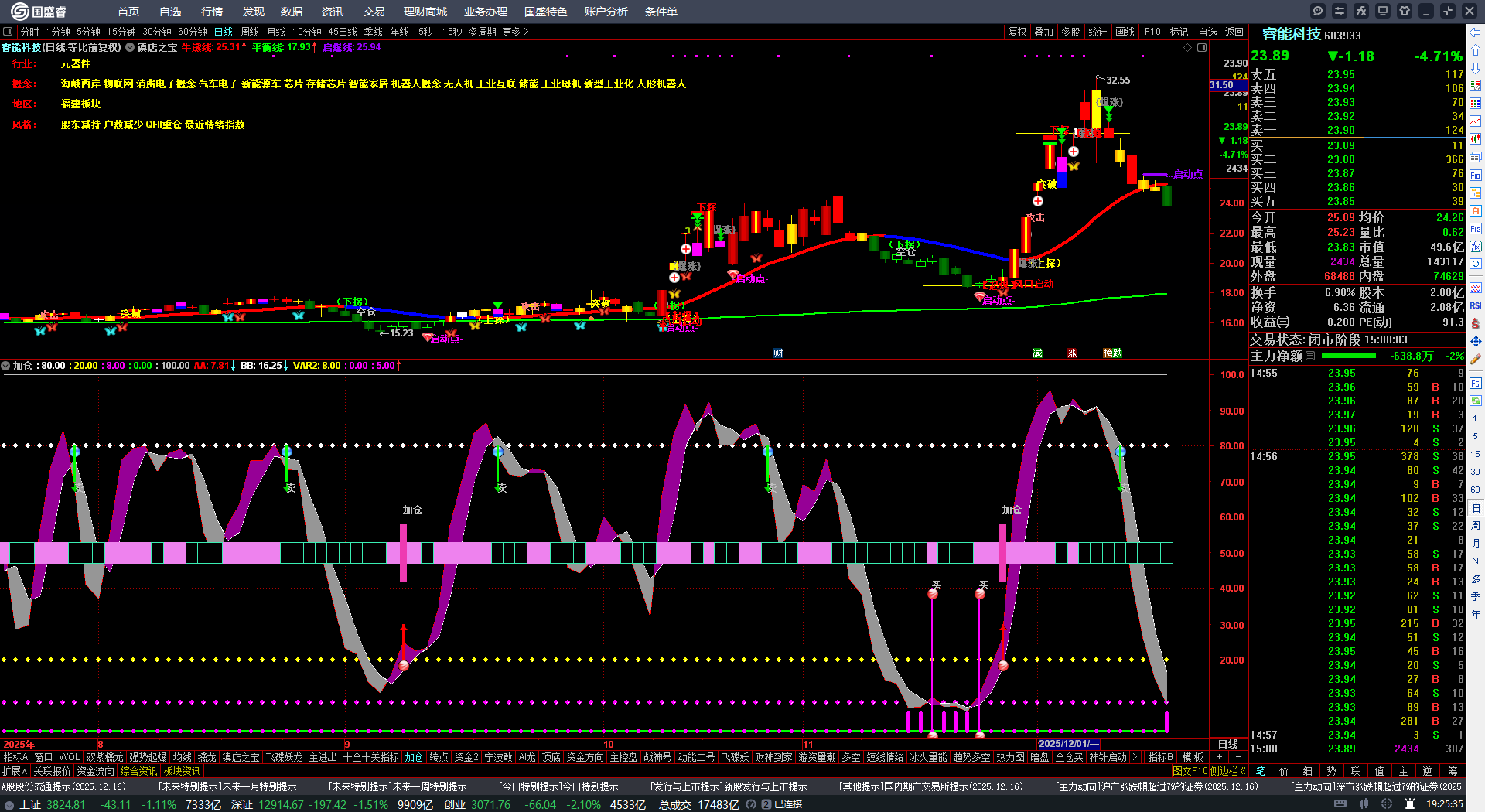
Task: Click the red dollar sign icon in sidebar
Action: point(1476,323)
